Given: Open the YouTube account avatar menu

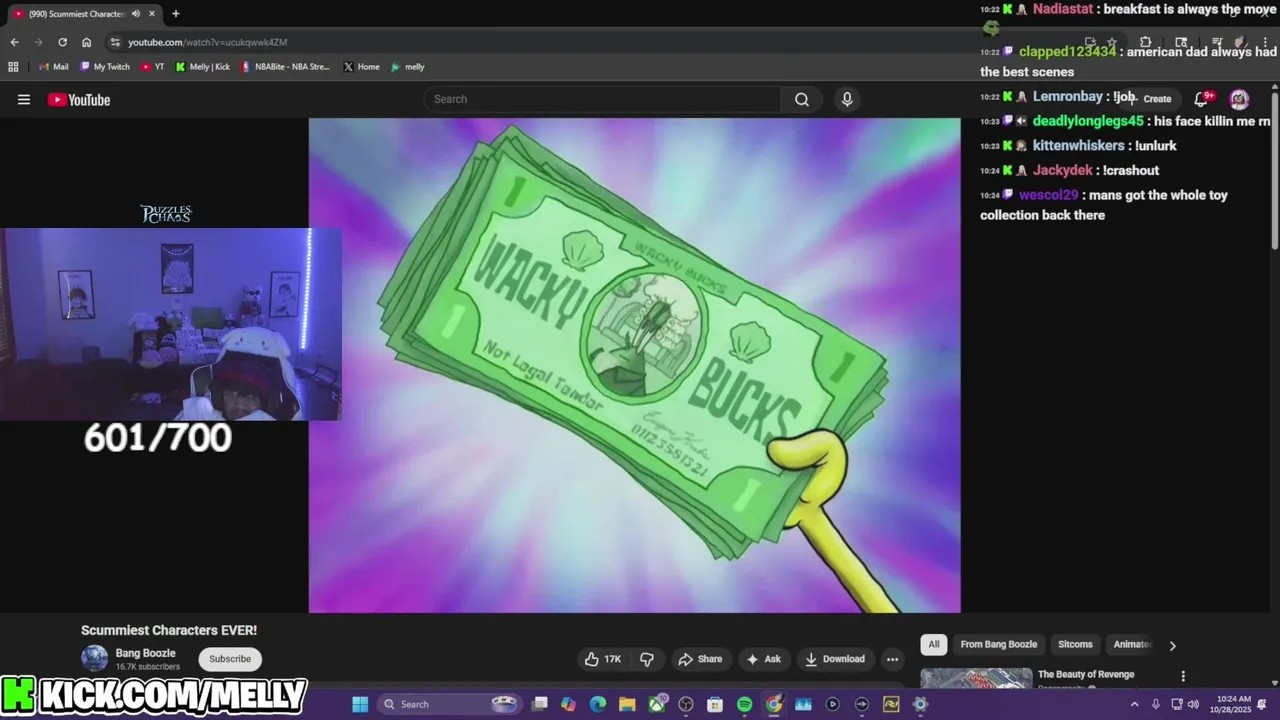Looking at the screenshot, I should (x=1239, y=99).
